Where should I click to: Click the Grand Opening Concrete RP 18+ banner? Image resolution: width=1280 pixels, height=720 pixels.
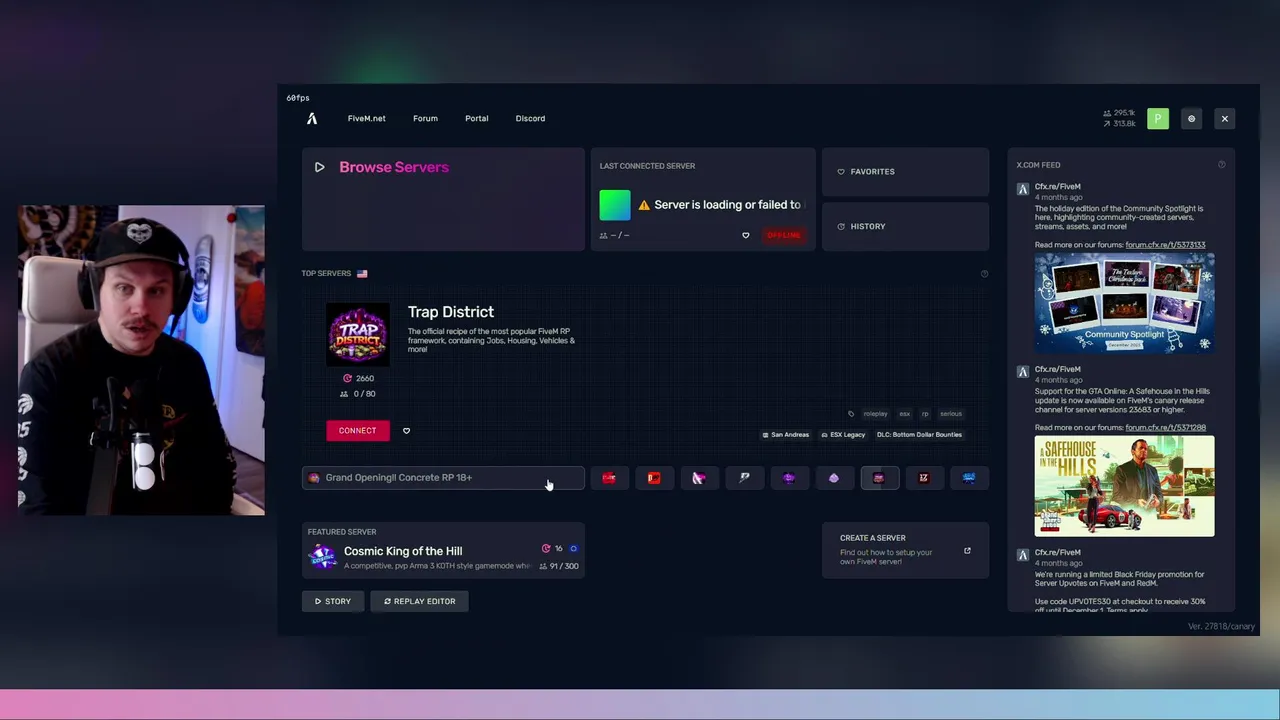click(x=443, y=478)
